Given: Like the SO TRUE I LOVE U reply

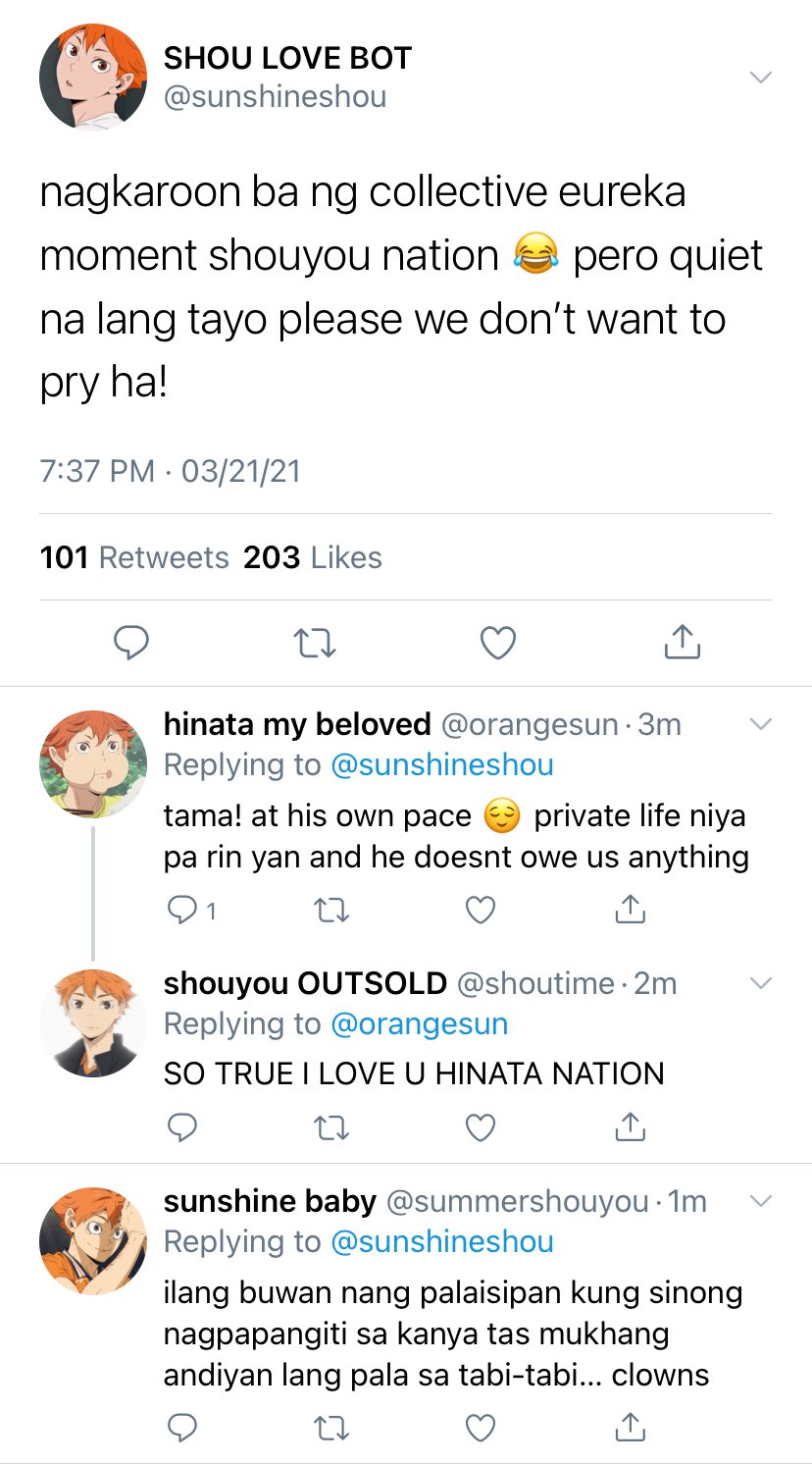Looking at the screenshot, I should (480, 1128).
